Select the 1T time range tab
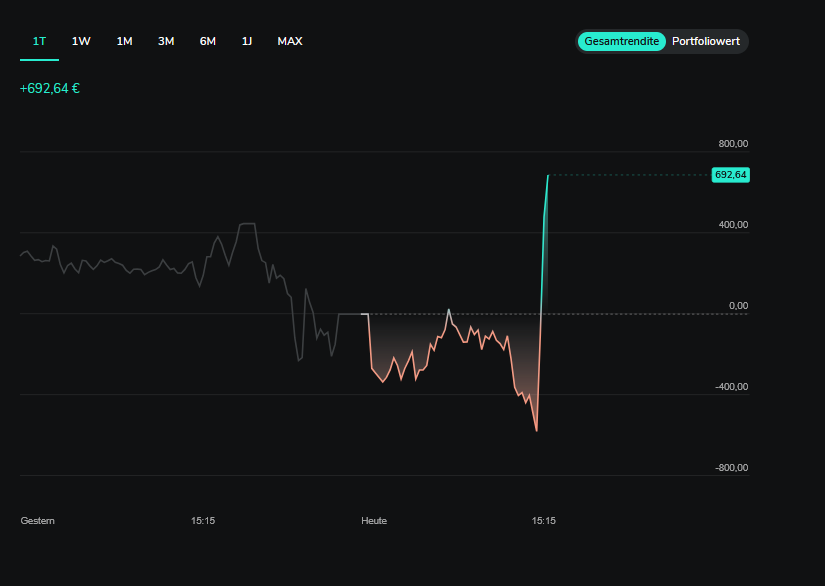Image resolution: width=825 pixels, height=586 pixels. pos(39,41)
